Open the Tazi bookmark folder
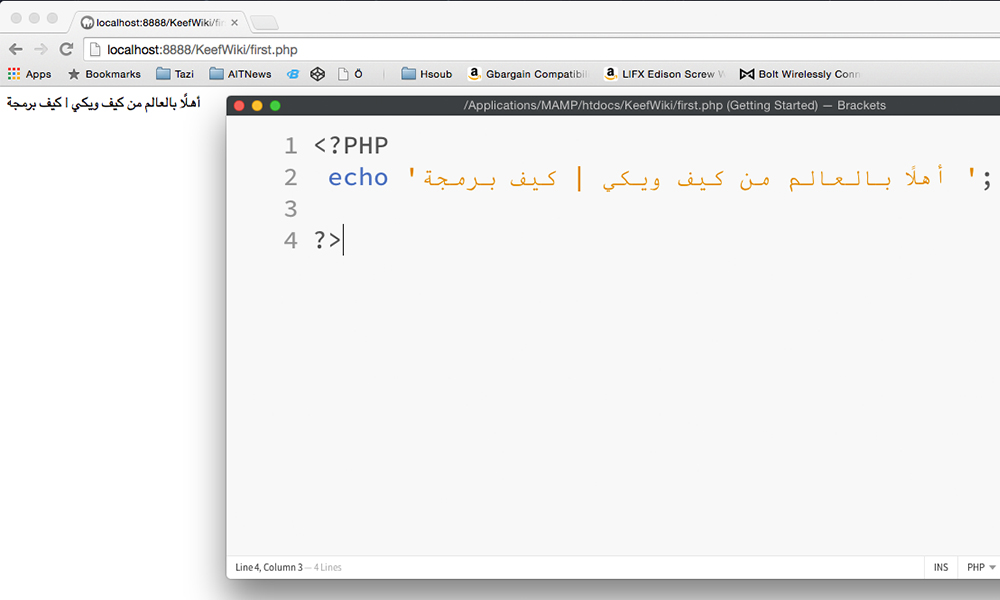The image size is (1000, 600). coord(175,74)
